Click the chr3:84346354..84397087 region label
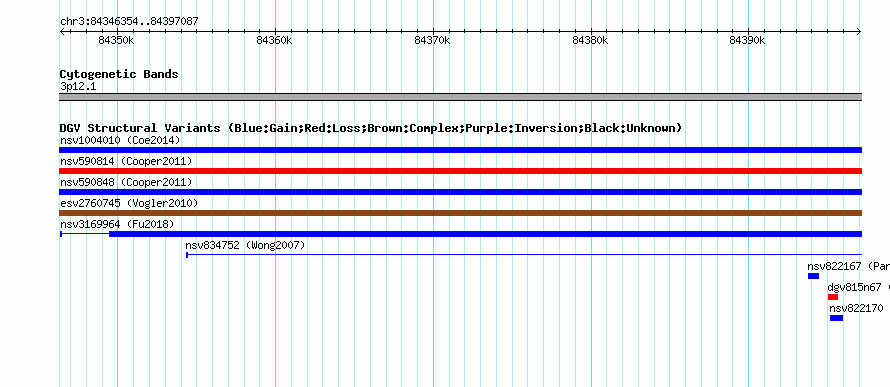 tap(129, 22)
